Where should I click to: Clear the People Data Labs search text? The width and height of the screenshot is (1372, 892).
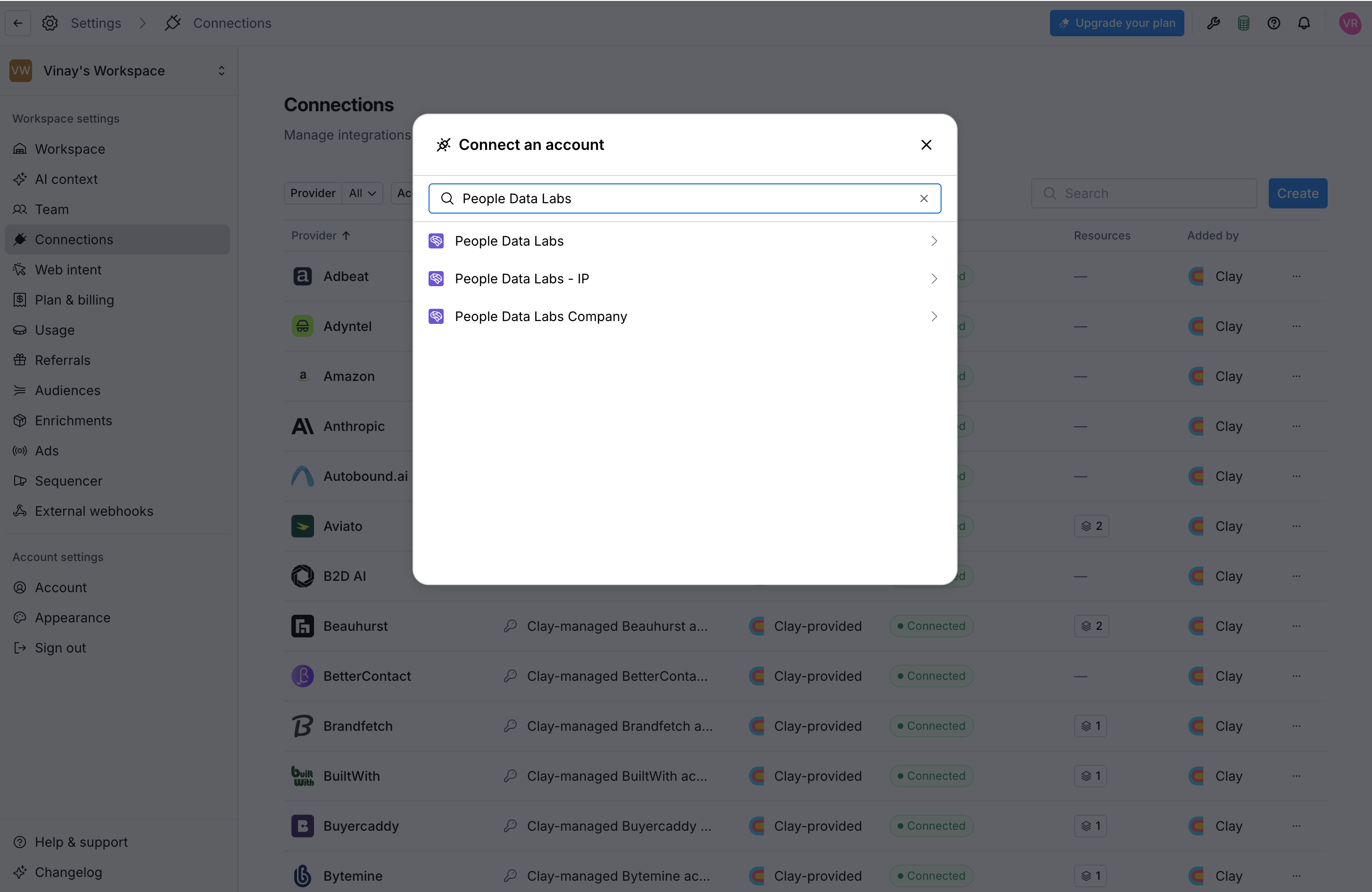924,198
